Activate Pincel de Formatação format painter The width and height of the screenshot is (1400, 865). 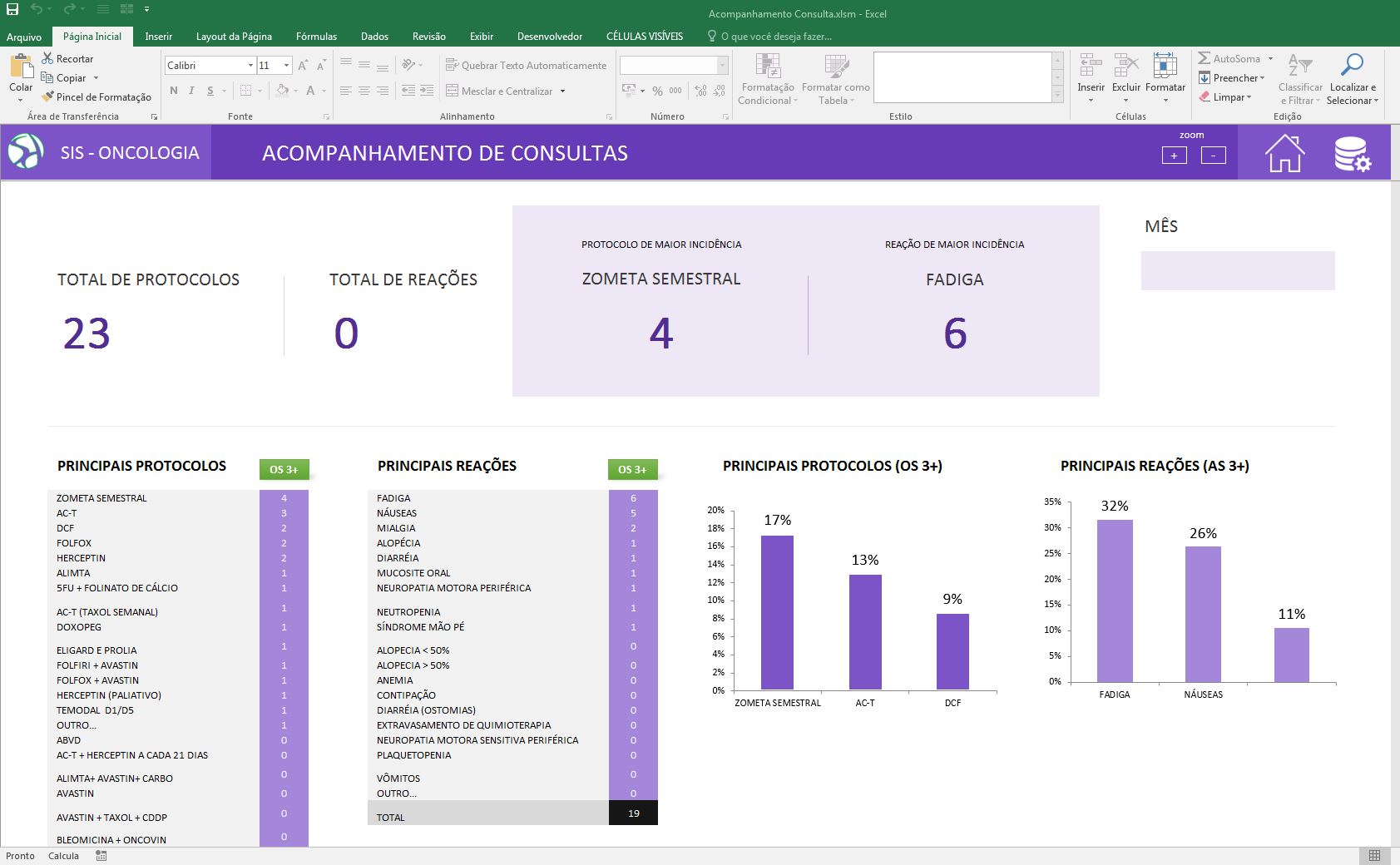tap(96, 97)
